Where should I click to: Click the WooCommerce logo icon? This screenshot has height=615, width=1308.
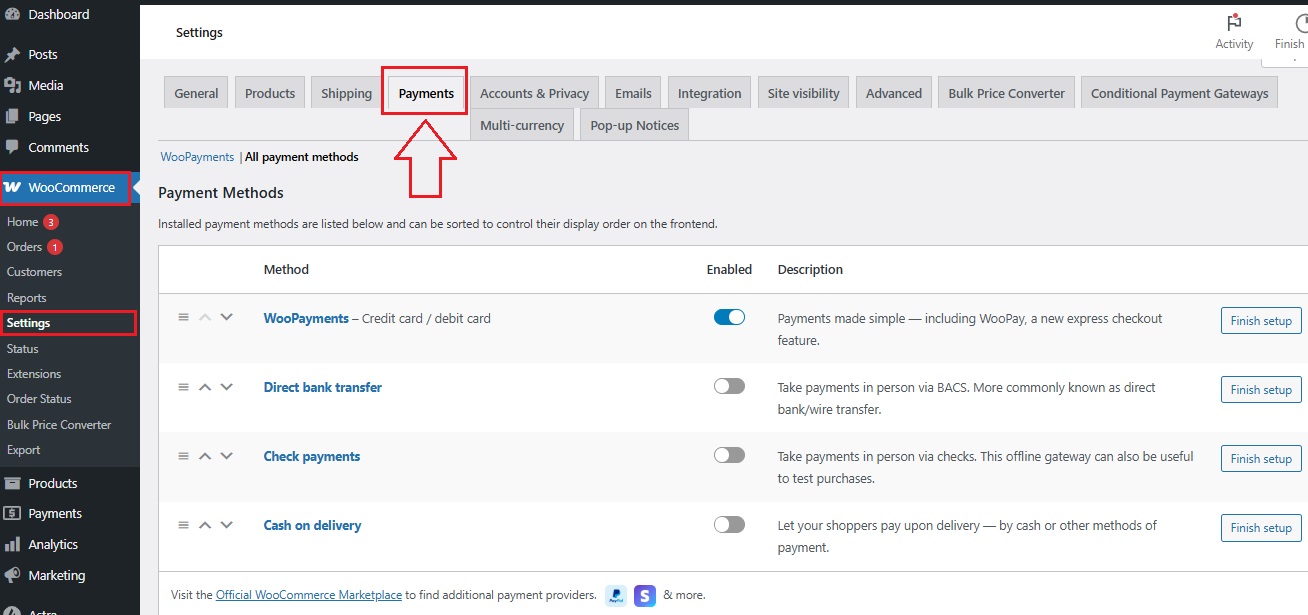click(x=13, y=188)
